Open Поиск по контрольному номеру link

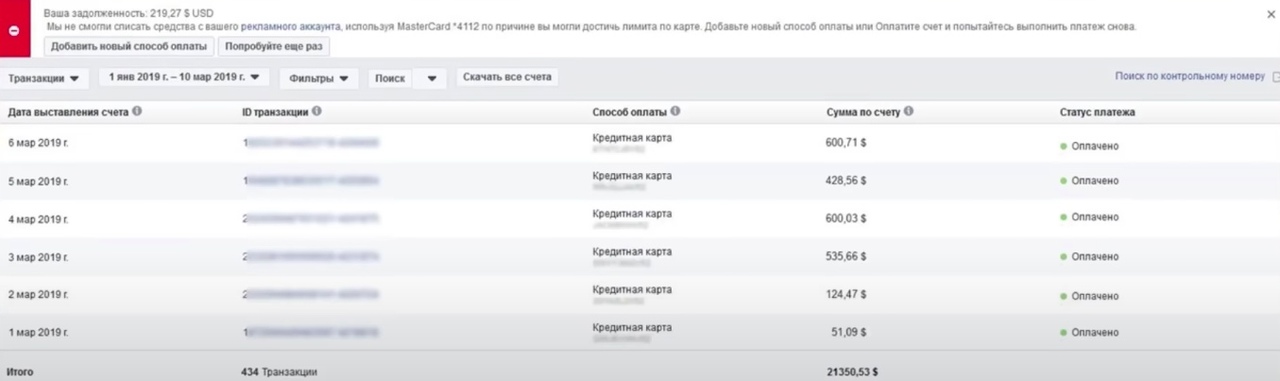(x=1190, y=76)
